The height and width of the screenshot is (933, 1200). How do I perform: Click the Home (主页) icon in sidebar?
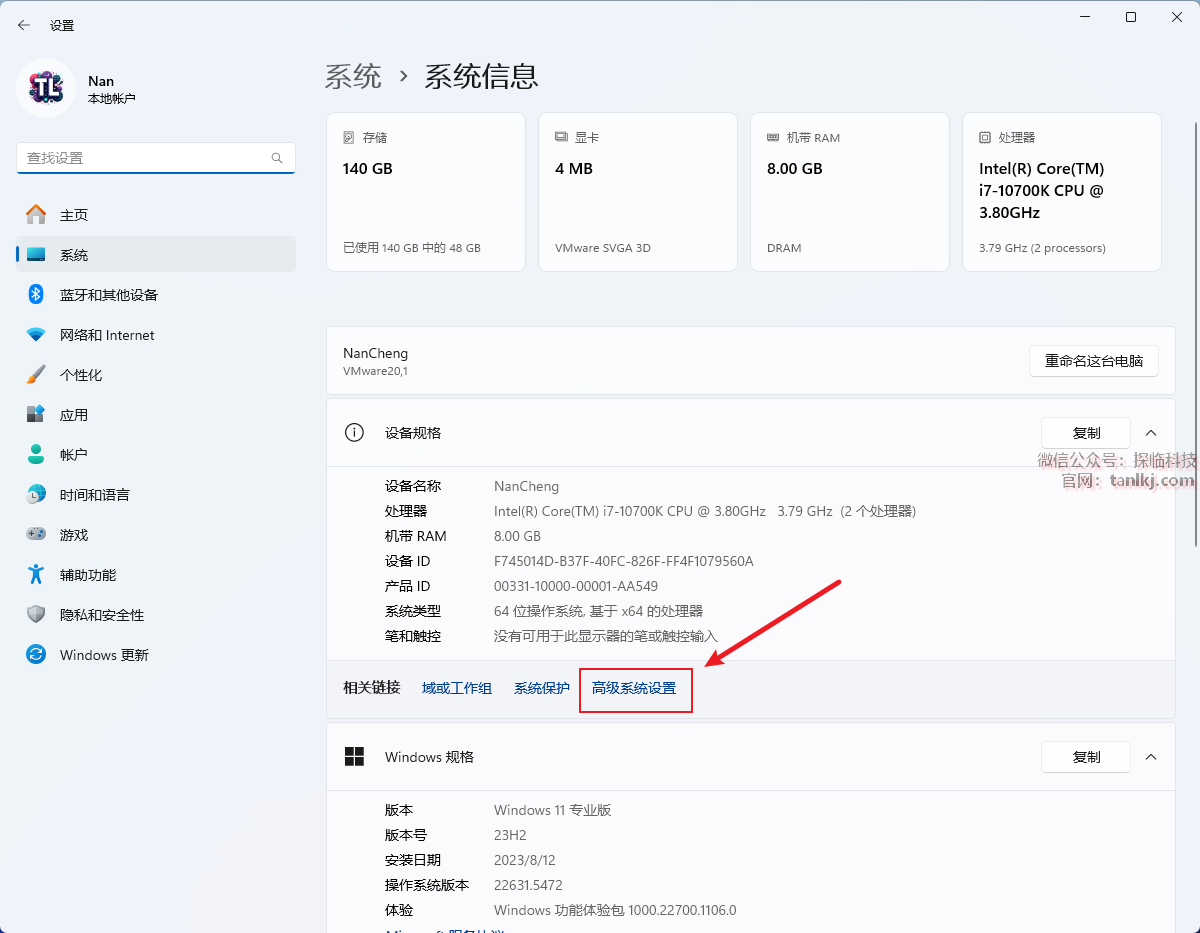[36, 215]
